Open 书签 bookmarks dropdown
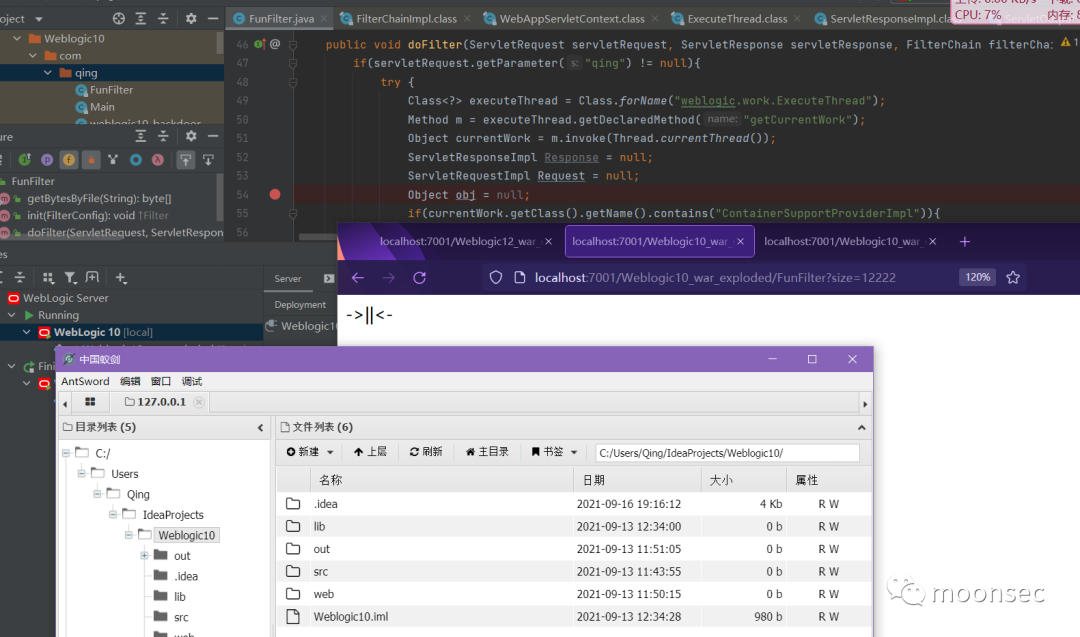This screenshot has width=1080, height=637. [554, 452]
